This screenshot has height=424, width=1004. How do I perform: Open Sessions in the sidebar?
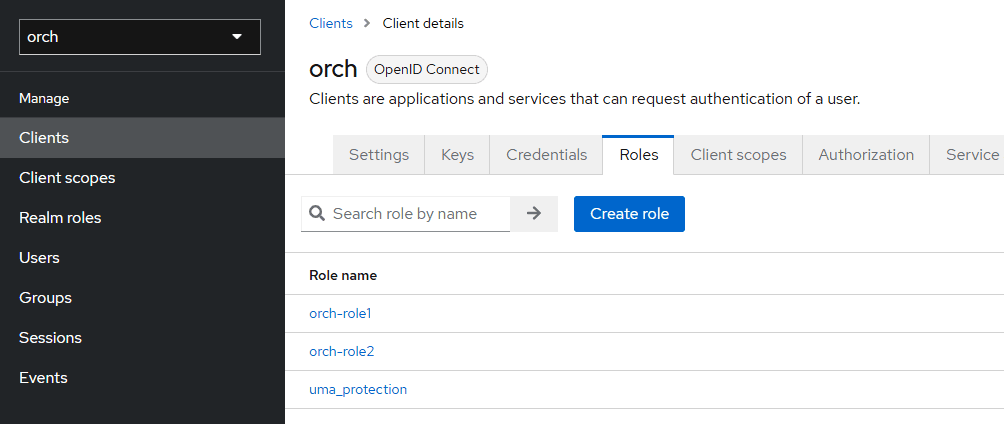[50, 338]
